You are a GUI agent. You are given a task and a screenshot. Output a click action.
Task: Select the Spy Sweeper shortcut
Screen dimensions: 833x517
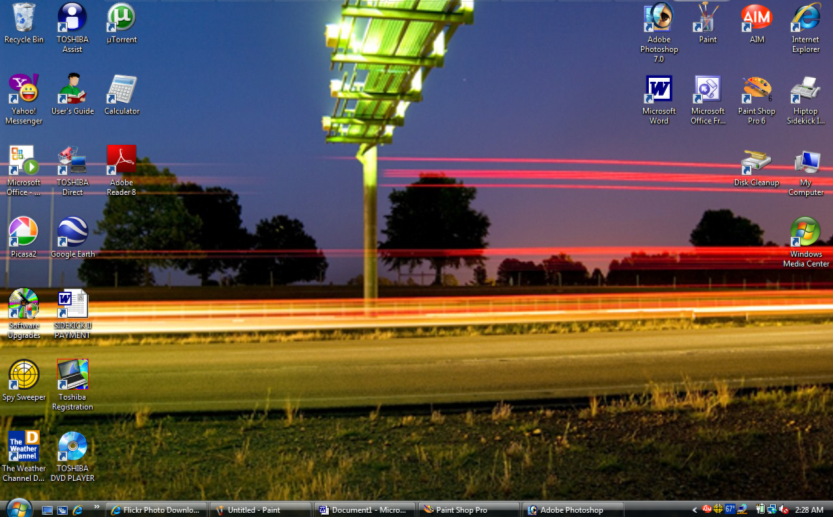(23, 380)
